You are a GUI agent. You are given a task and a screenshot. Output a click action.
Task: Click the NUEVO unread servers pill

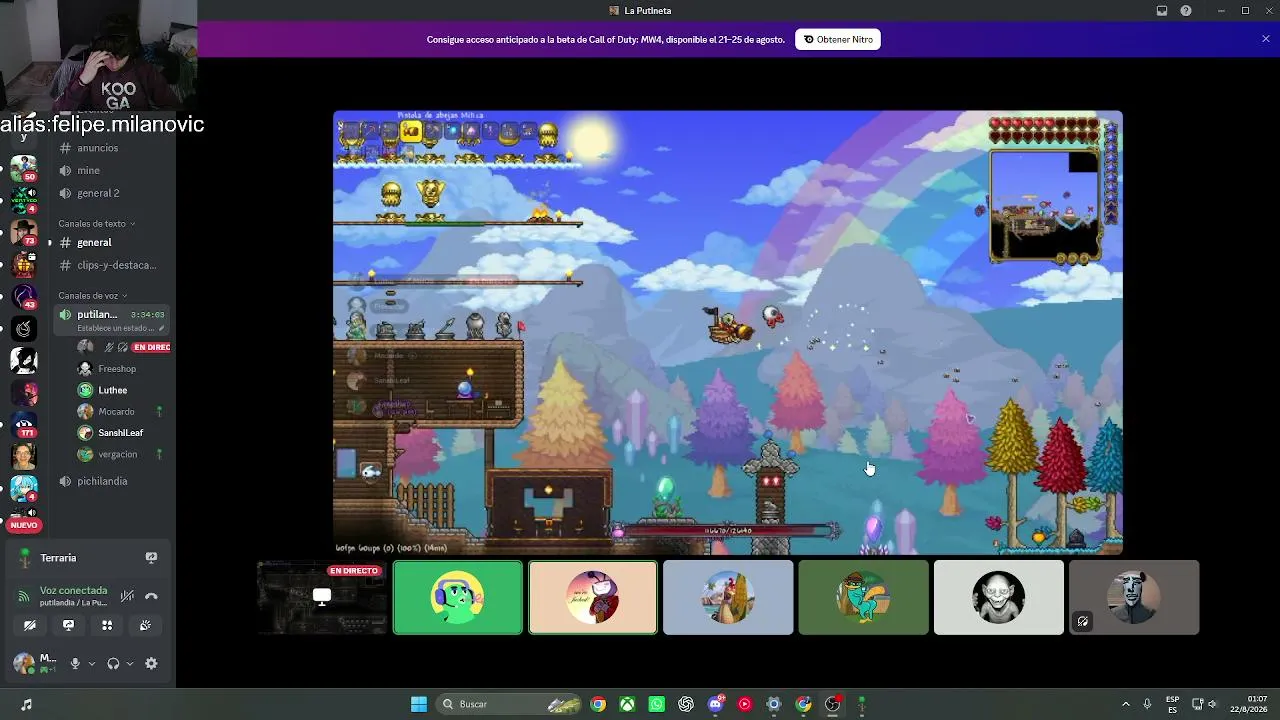[24, 525]
